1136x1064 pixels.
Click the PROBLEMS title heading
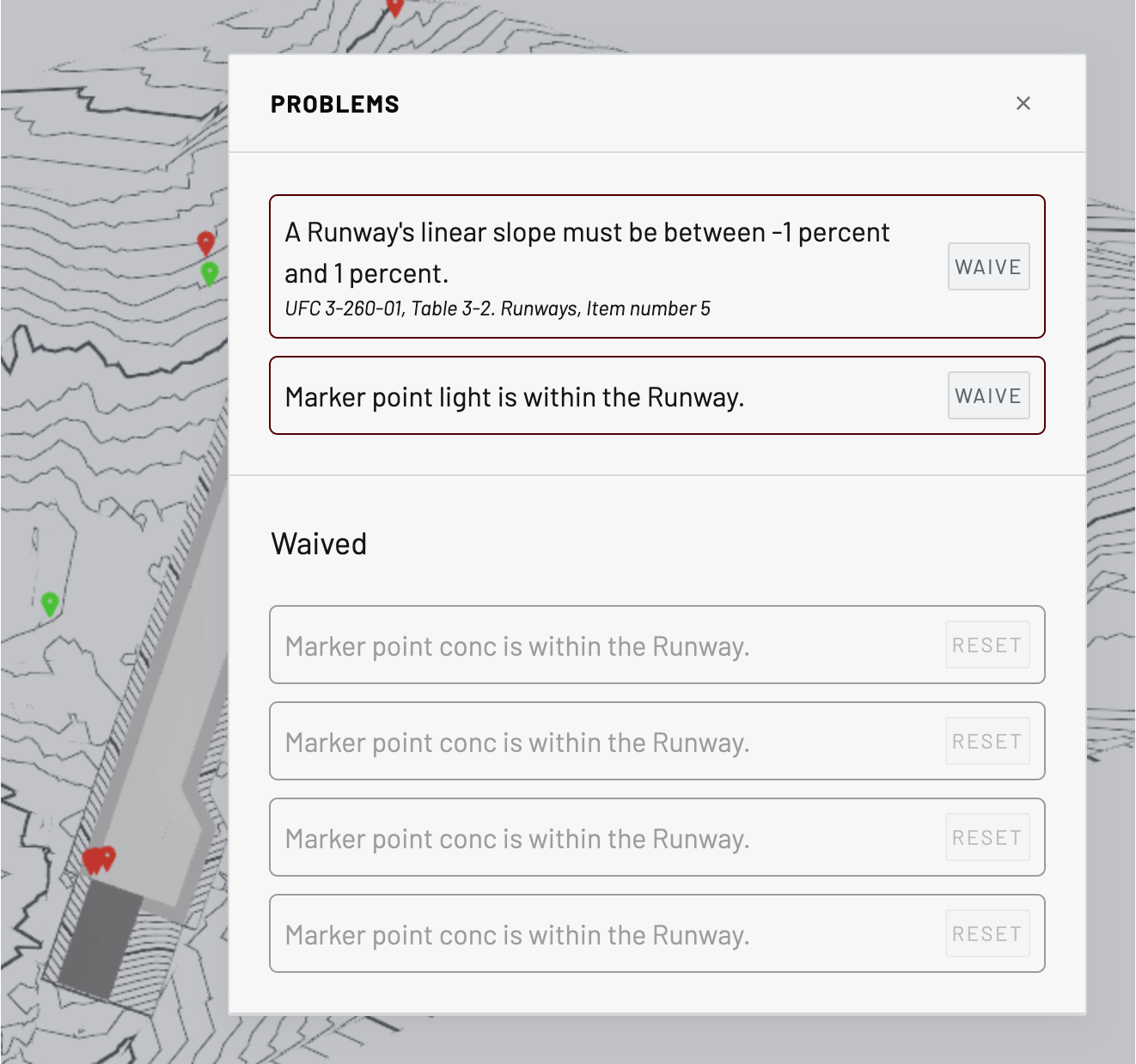335,103
